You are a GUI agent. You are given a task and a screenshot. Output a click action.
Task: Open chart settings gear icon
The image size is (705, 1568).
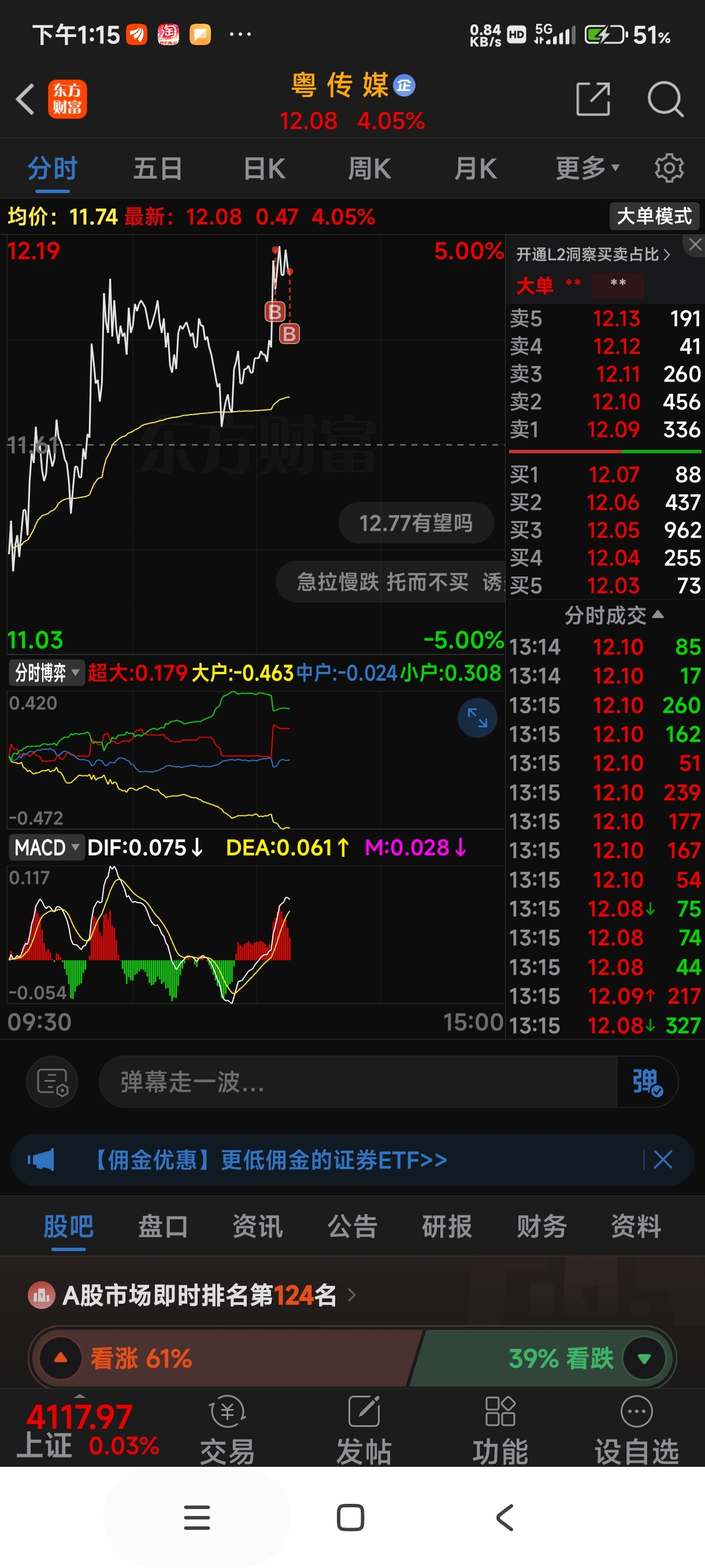pos(669,168)
